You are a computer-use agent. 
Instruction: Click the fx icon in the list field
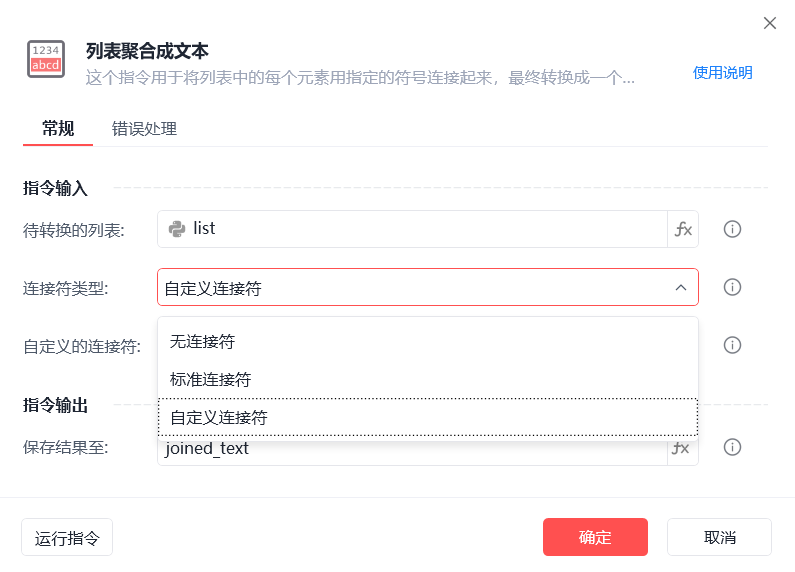(683, 229)
